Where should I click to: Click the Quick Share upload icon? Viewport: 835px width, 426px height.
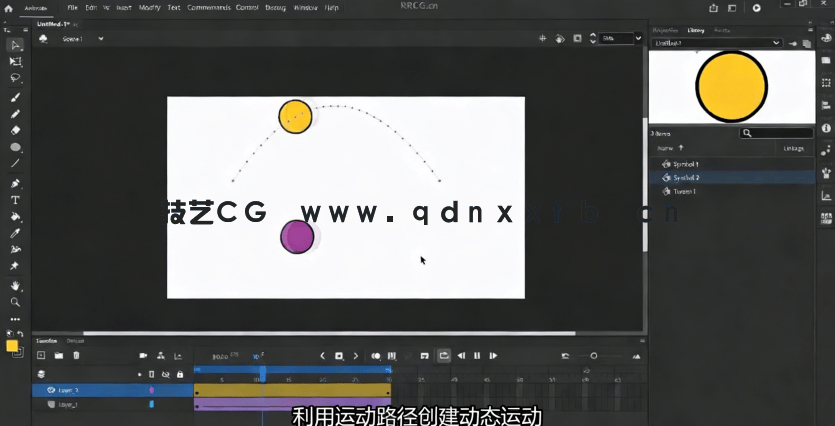pyautogui.click(x=714, y=8)
